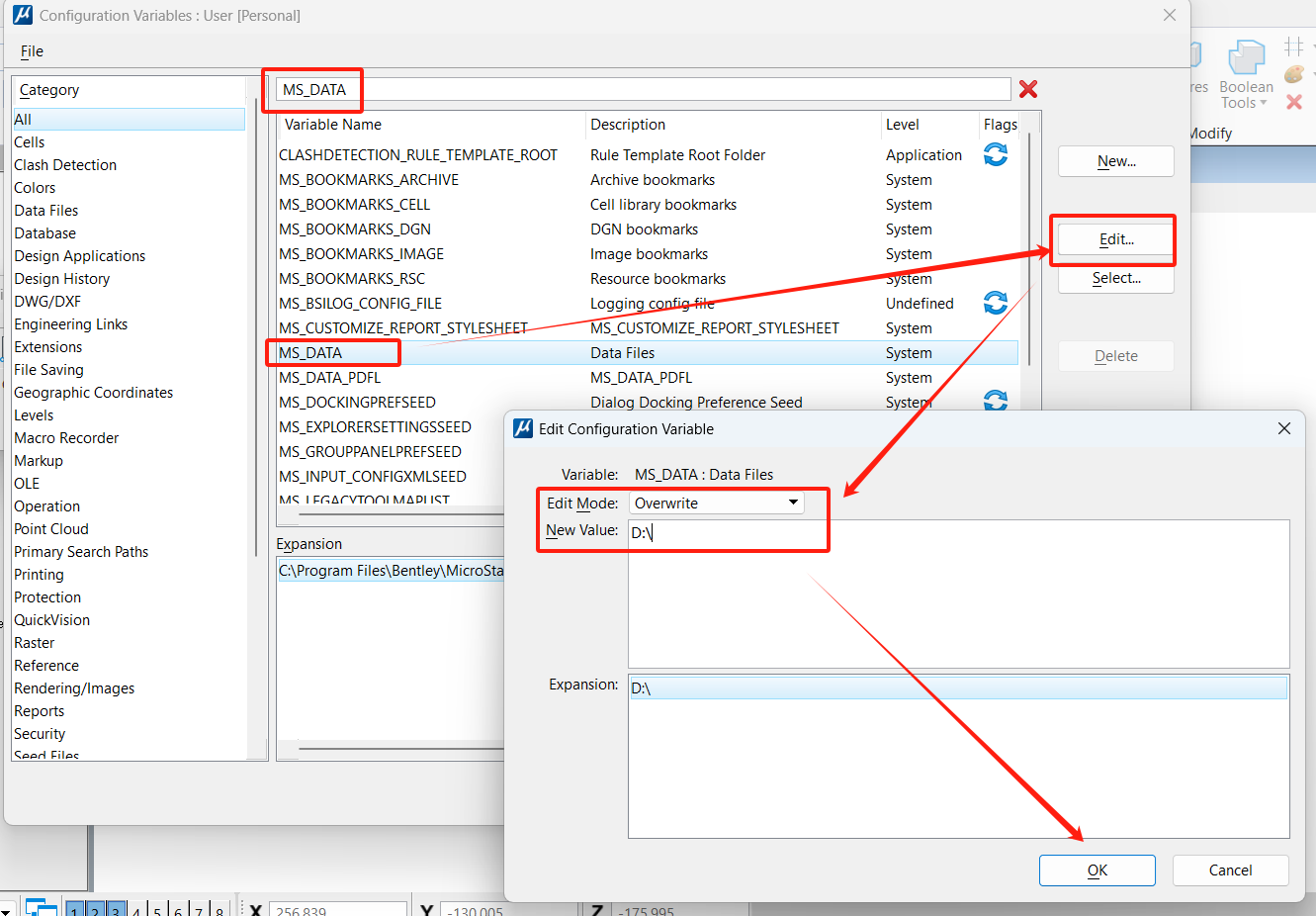Toggle view 3 in the bottom status bar
The image size is (1316, 916).
tap(116, 909)
